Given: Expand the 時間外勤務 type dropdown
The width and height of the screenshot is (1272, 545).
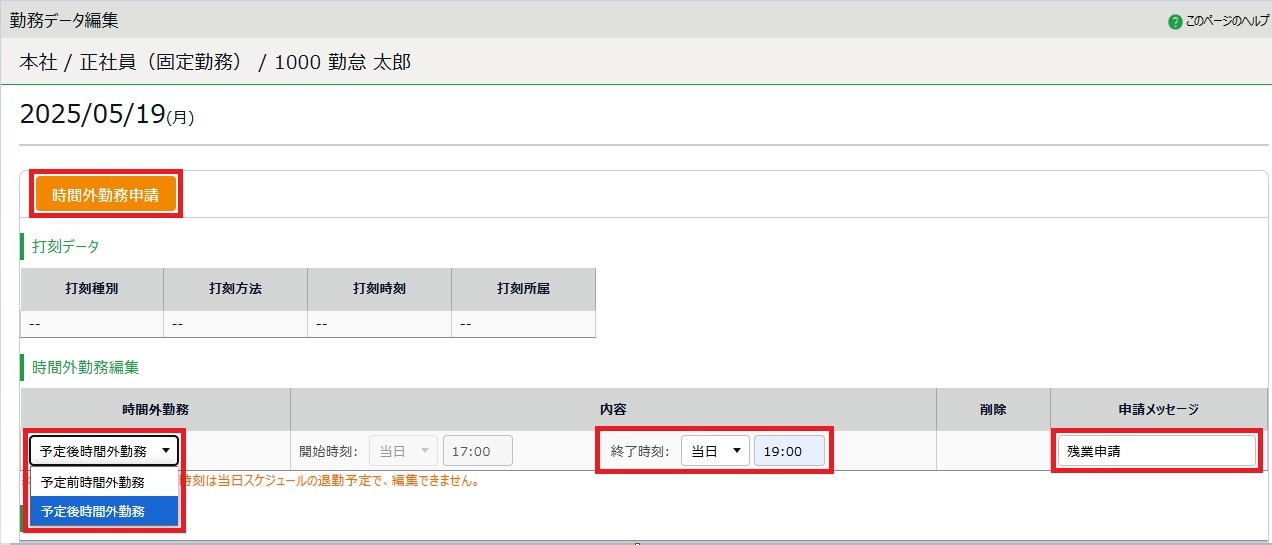Looking at the screenshot, I should (104, 451).
